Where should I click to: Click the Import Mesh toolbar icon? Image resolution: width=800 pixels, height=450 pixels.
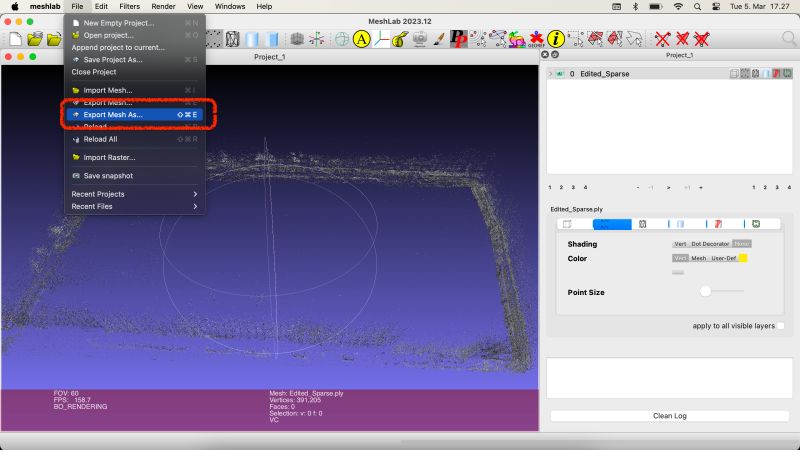coord(54,39)
